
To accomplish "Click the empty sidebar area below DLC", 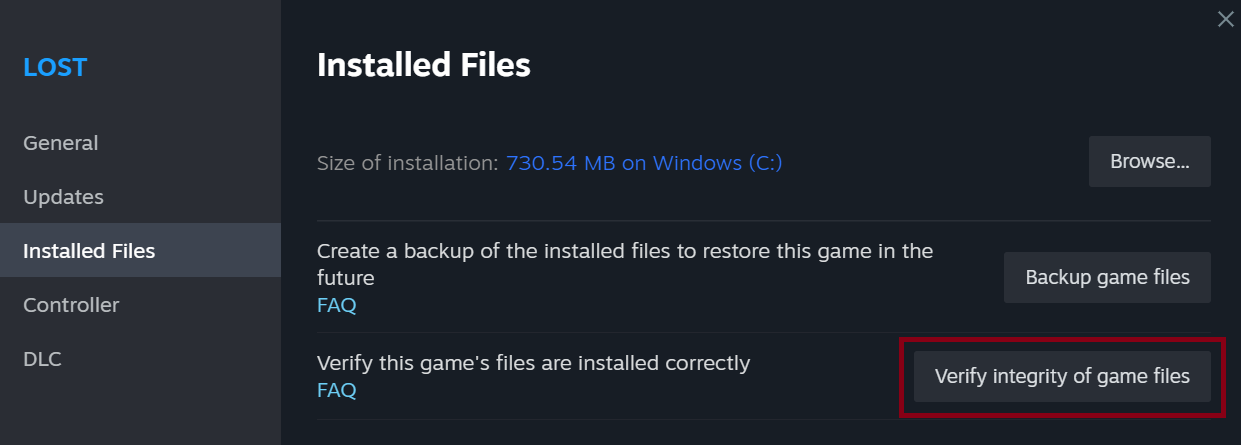I will pos(140,410).
